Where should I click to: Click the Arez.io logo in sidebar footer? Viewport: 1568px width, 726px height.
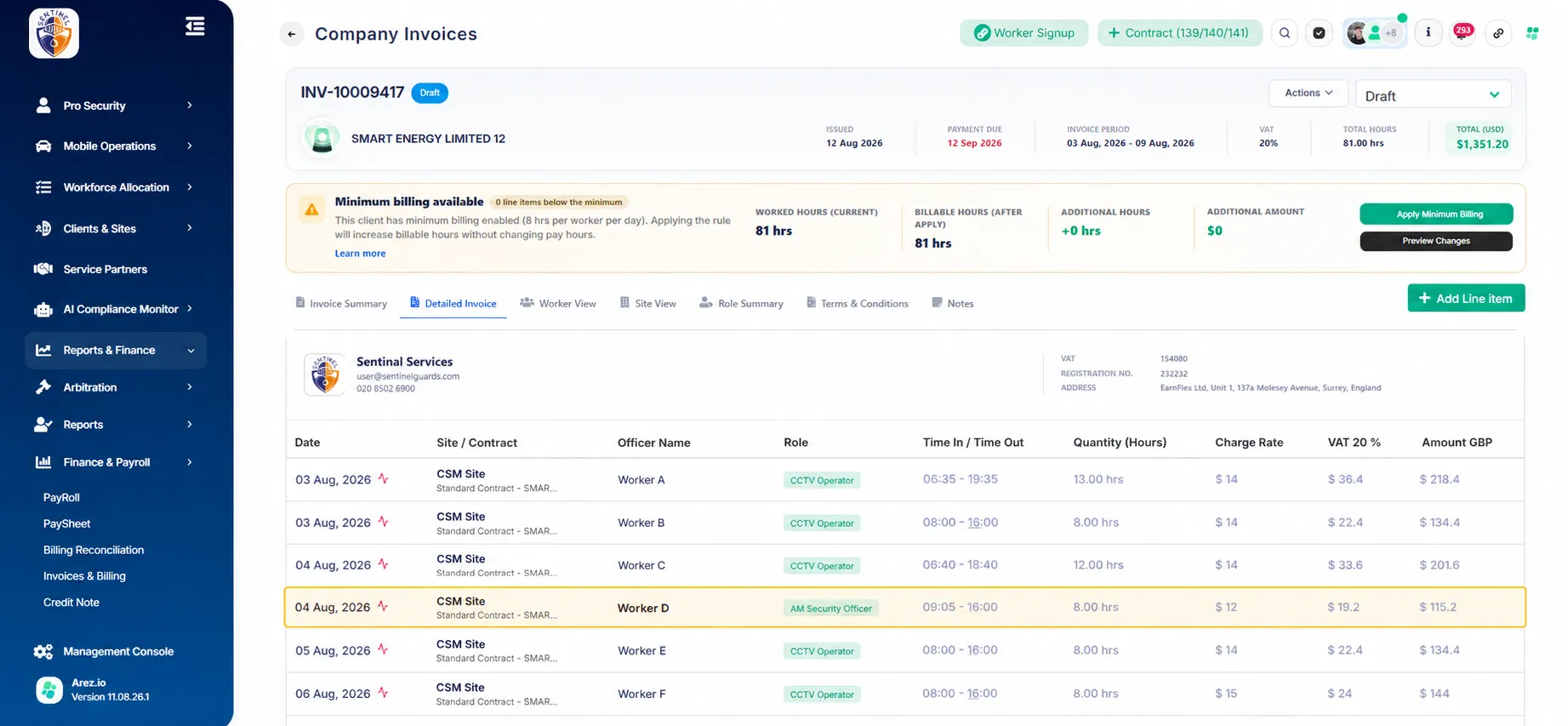tap(49, 689)
